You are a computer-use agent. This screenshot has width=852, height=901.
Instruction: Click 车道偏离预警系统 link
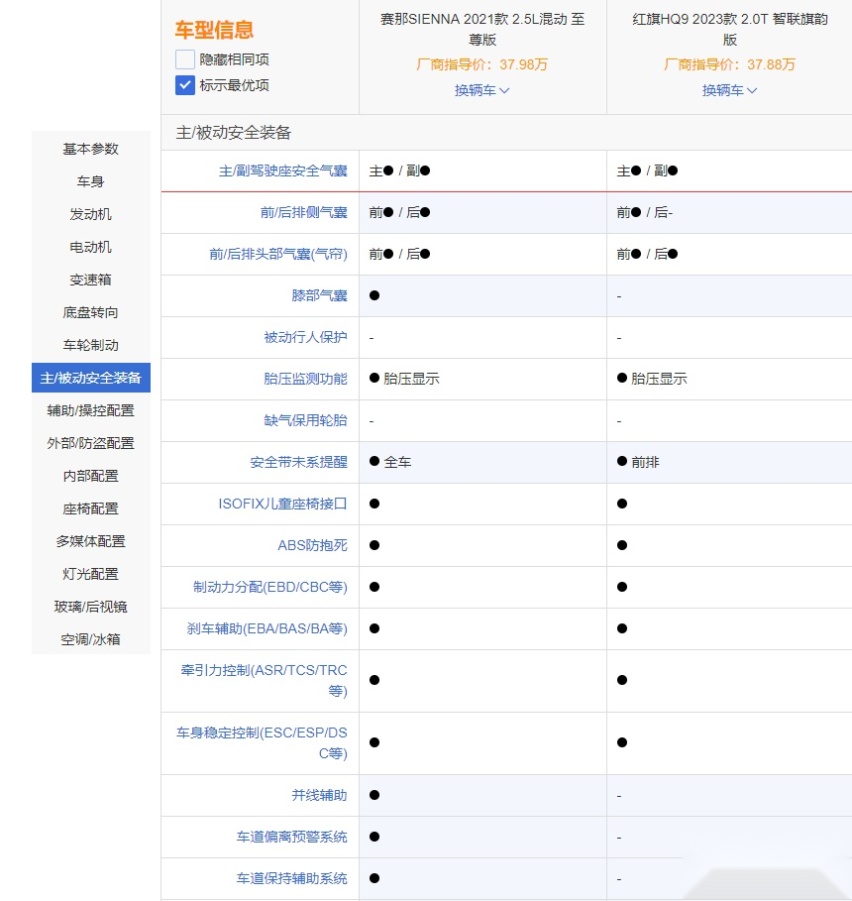(292, 837)
